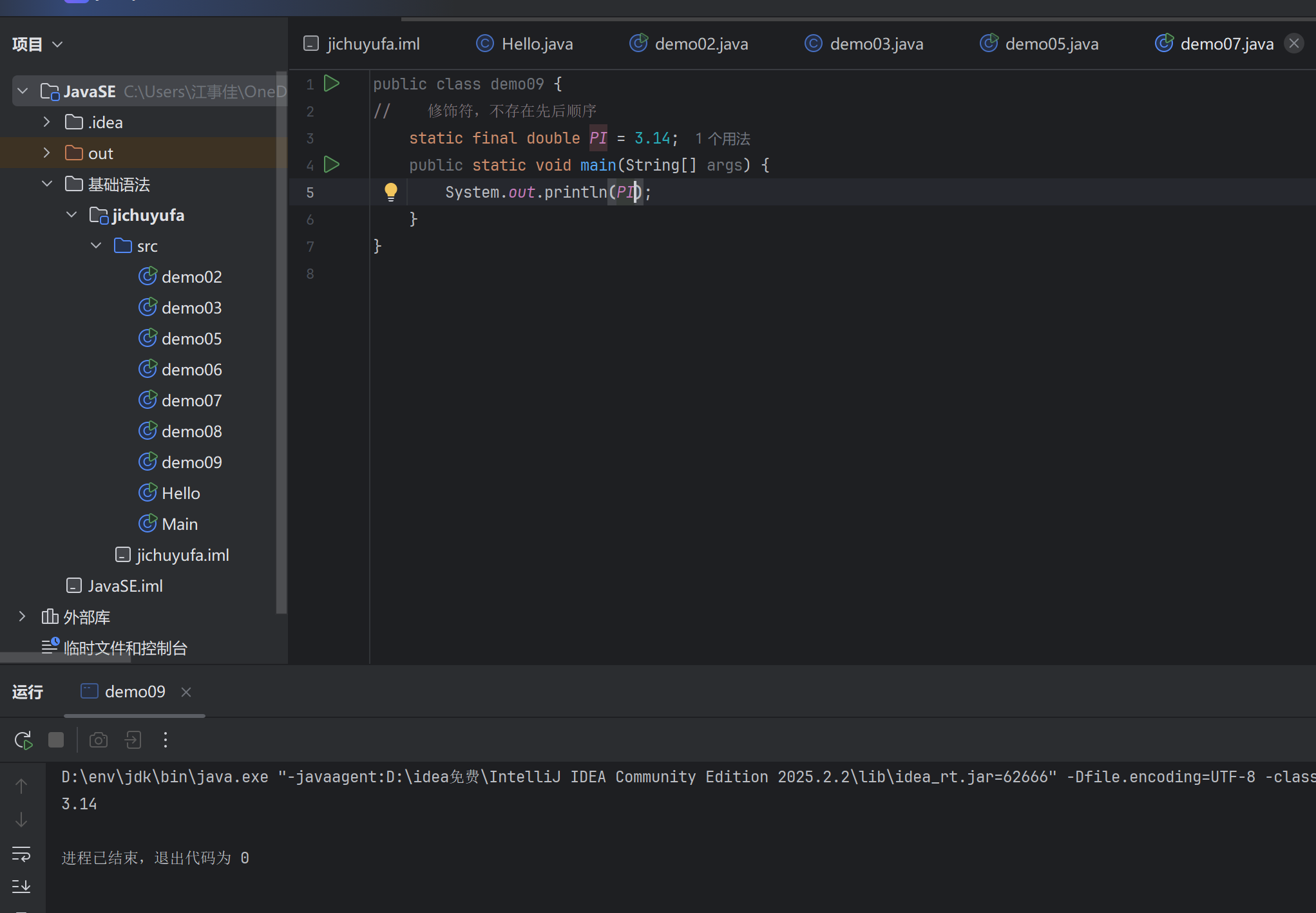
Task: Click the yellow lightbulb quick-fix icon
Action: 390,191
